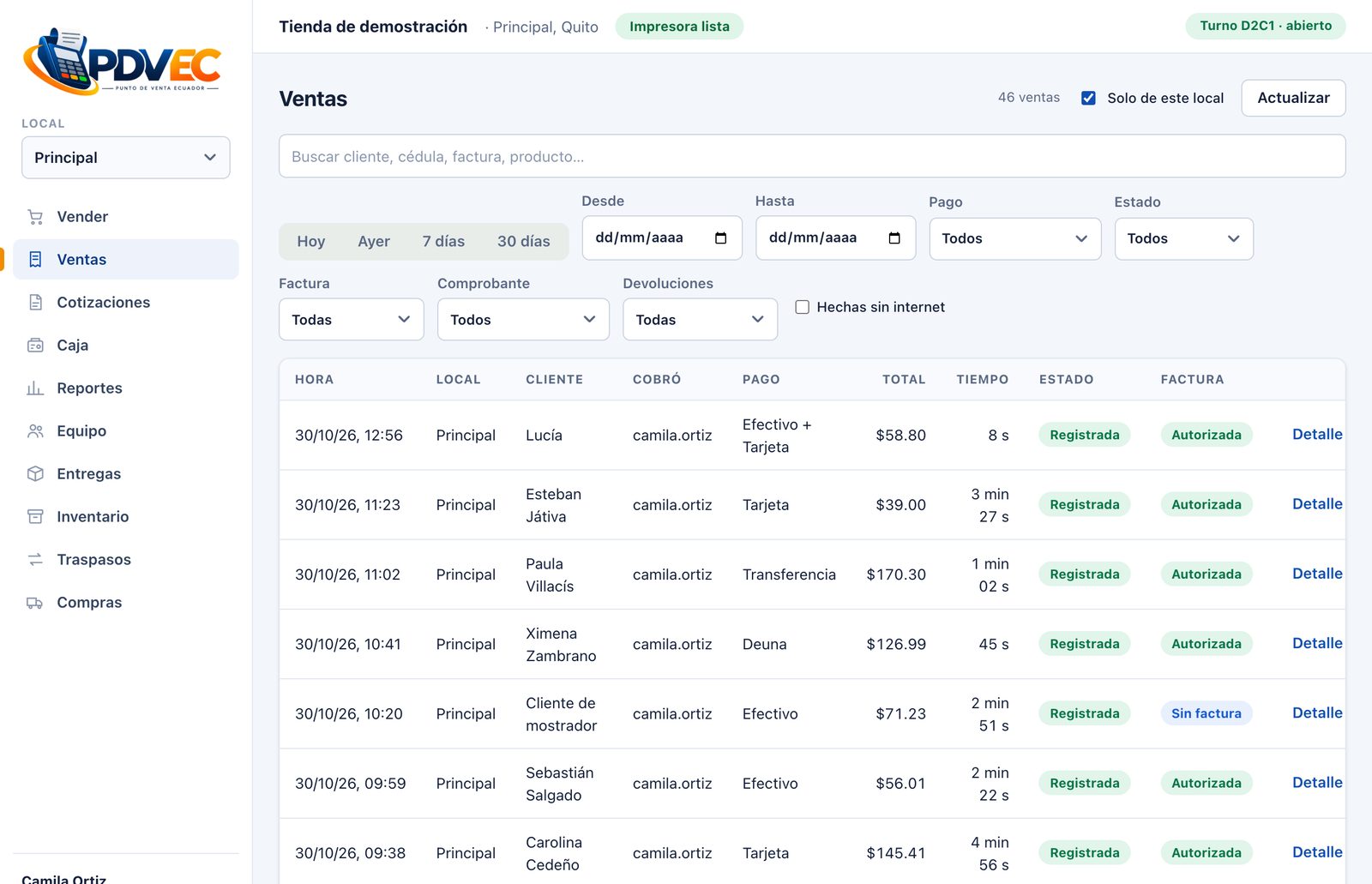Click the Ventas receipt icon

(35, 260)
